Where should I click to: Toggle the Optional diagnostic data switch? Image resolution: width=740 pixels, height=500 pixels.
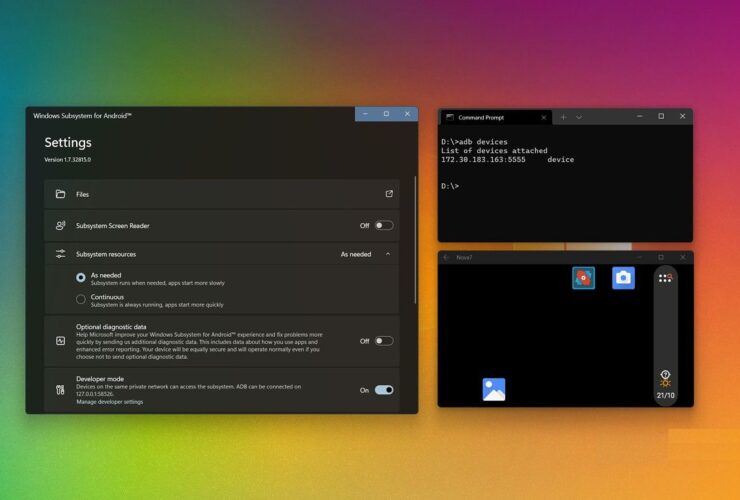384,341
